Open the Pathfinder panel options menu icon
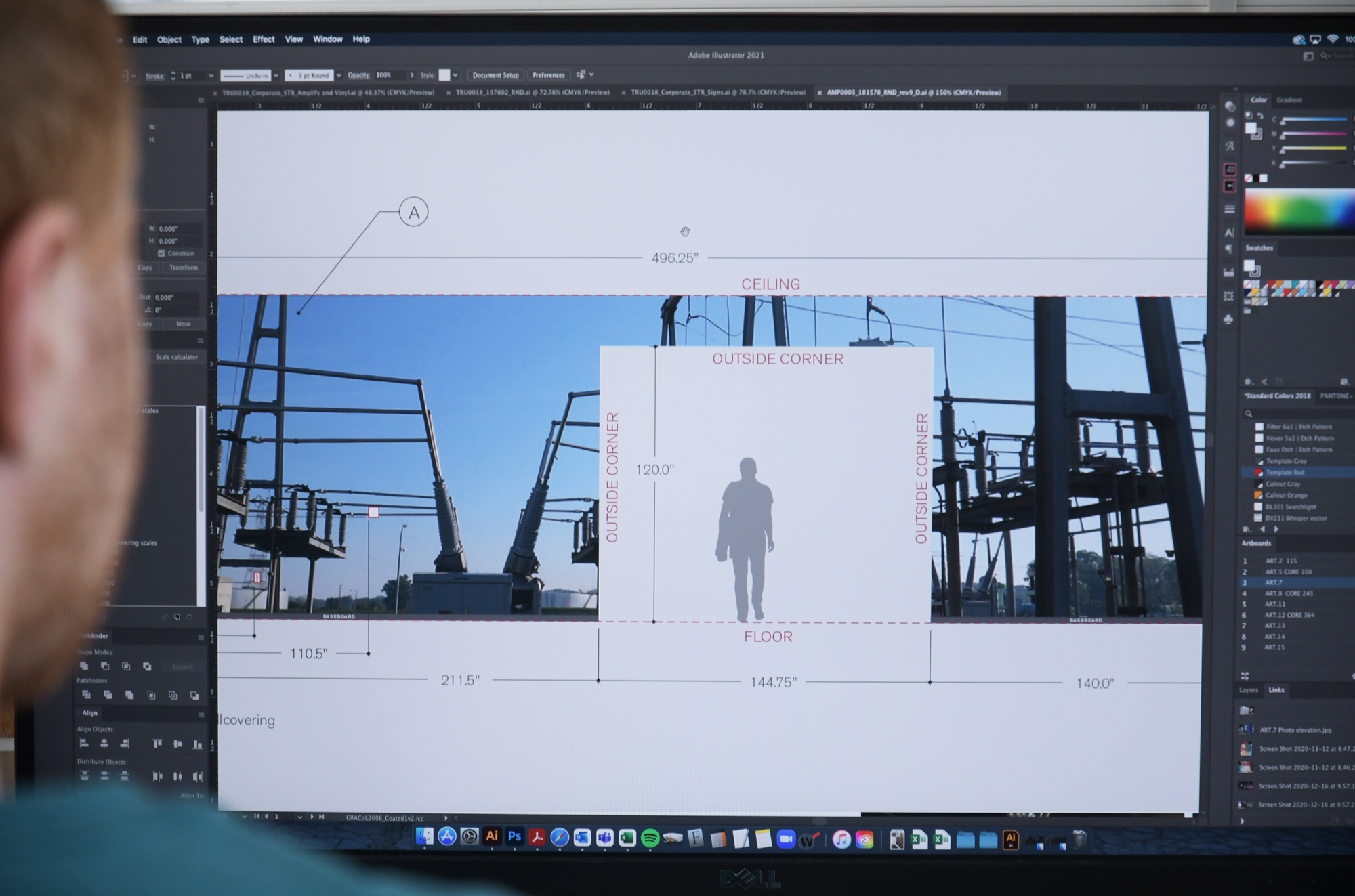Screen dimensions: 1355x896 [x=201, y=637]
